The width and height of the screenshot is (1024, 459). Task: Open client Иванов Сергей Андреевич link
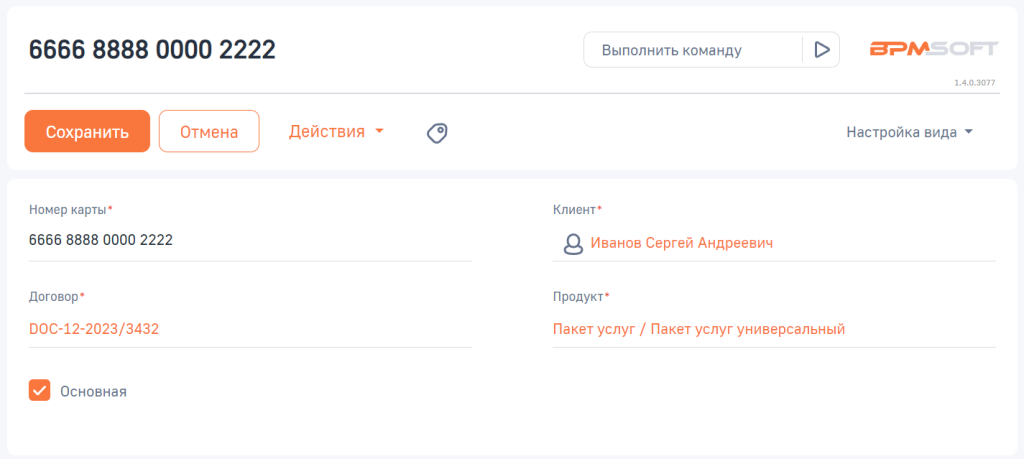click(682, 243)
